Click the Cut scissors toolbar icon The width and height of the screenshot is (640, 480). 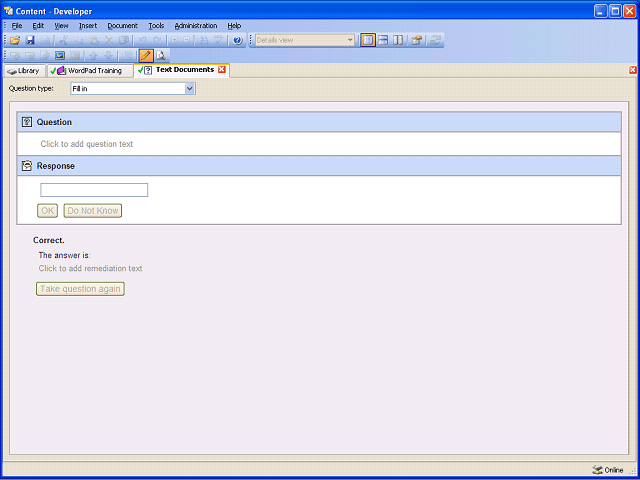[x=63, y=40]
